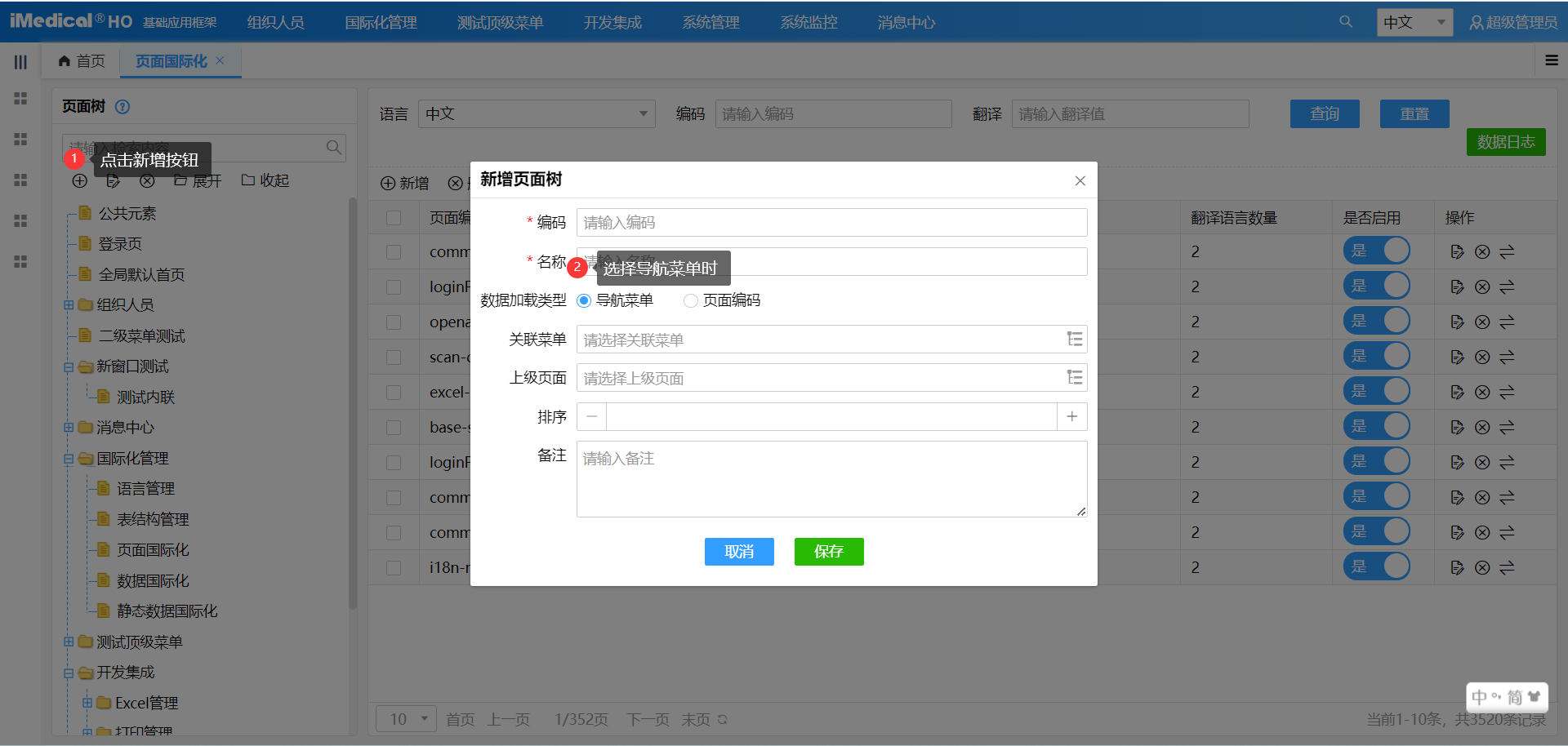Screen dimensions: 1568x746
Task: Expand the Excel管理 tree node
Action: point(87,703)
